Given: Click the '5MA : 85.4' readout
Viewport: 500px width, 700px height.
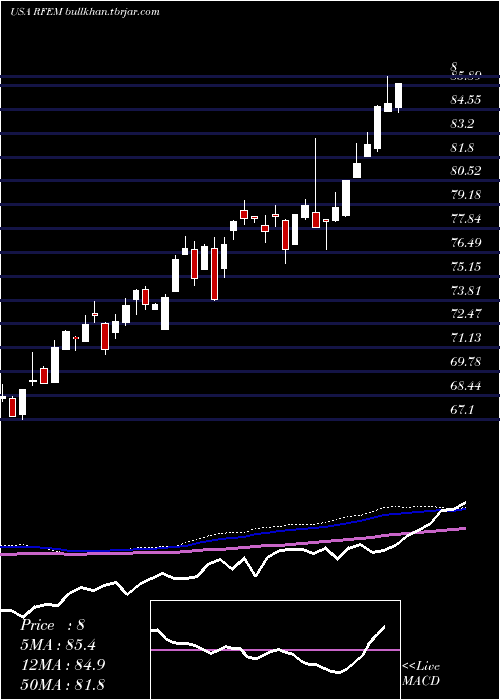Looking at the screenshot, I should tap(58, 645).
